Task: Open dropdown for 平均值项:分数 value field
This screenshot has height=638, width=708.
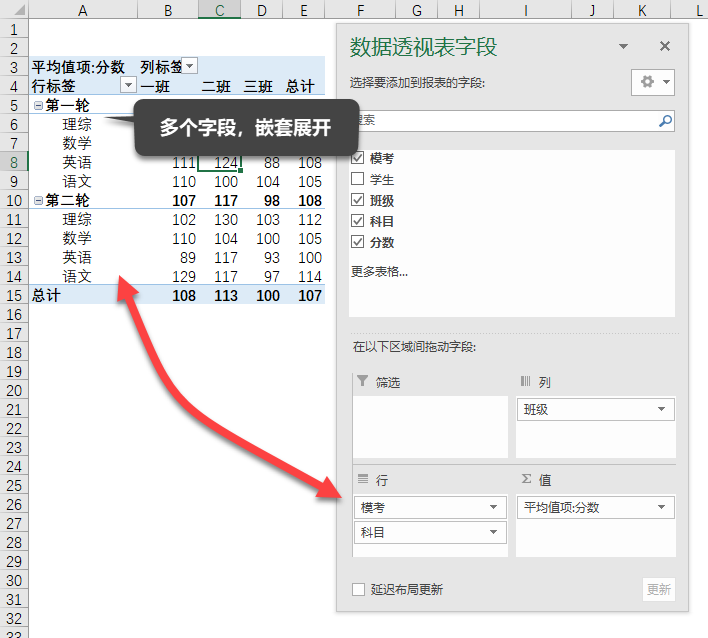Action: click(662, 508)
